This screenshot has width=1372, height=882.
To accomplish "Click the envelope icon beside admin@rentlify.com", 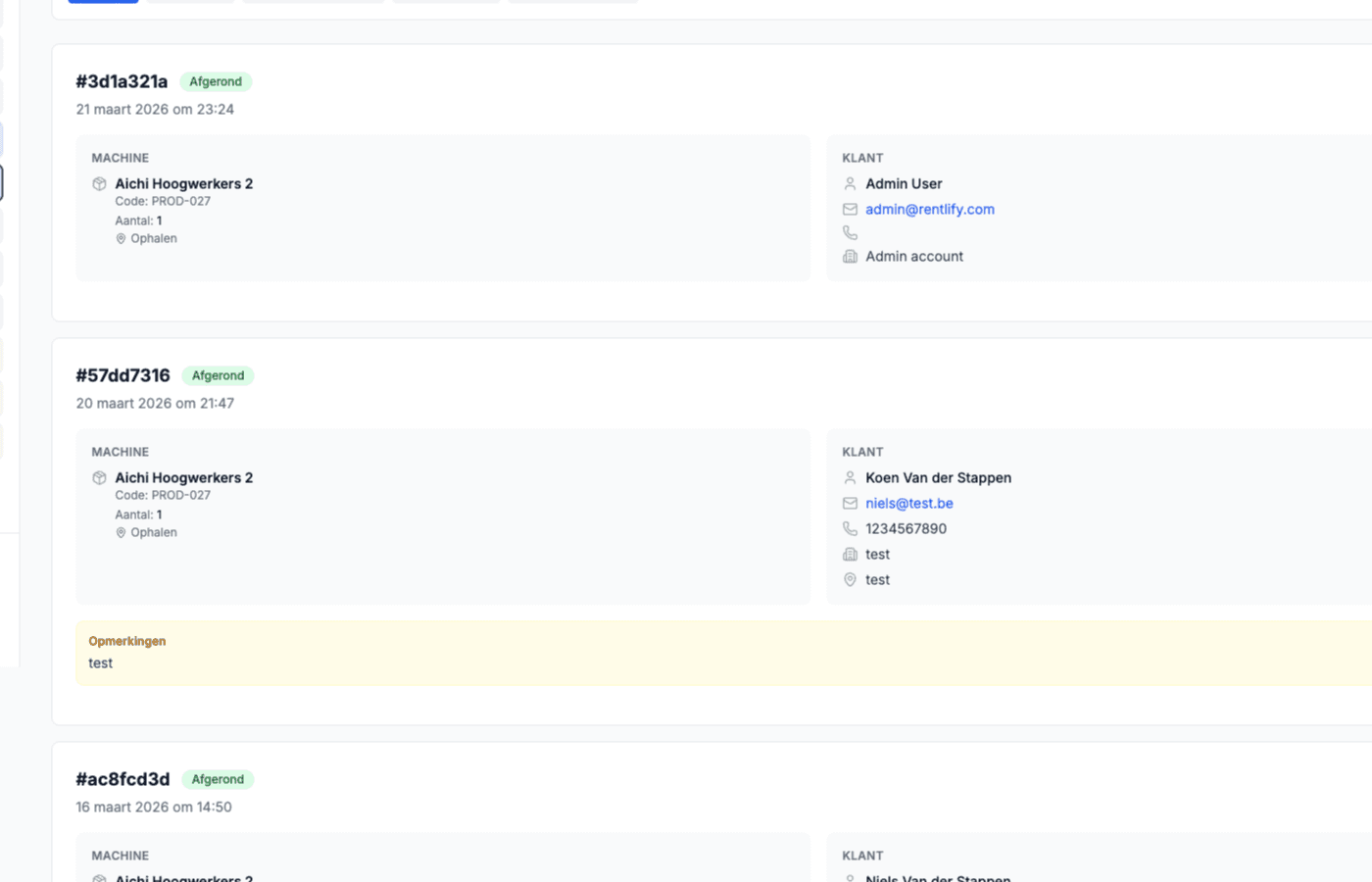I will pos(850,210).
